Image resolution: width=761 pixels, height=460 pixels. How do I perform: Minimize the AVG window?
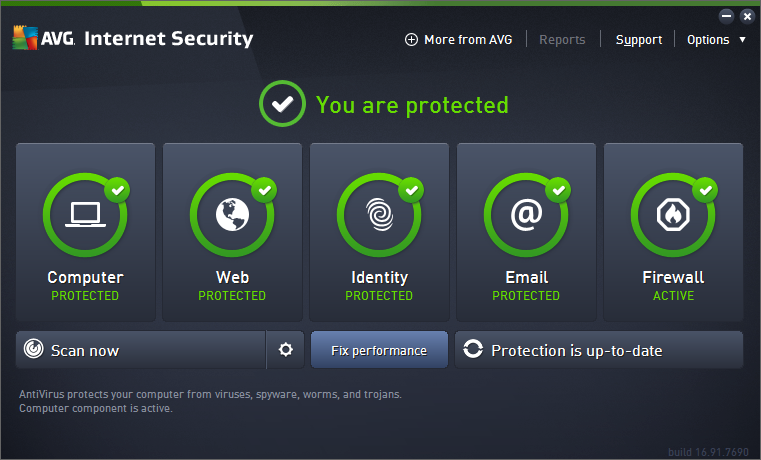[727, 16]
